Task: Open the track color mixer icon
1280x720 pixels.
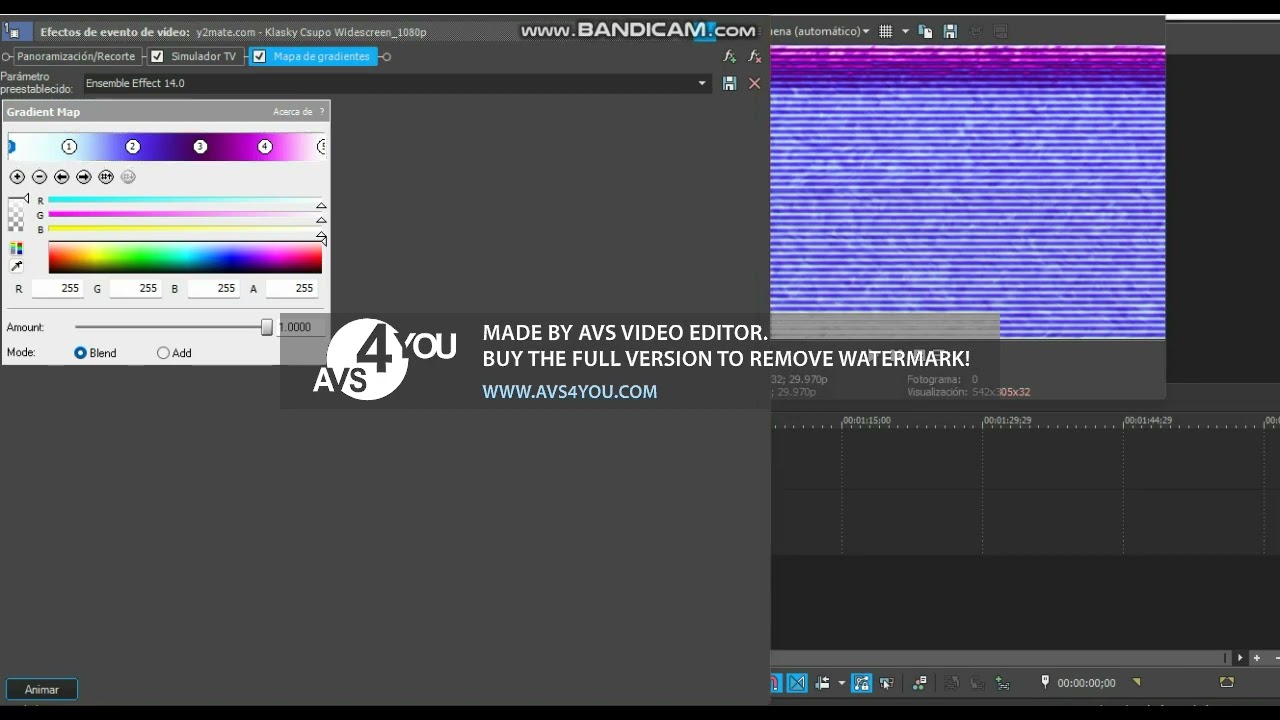Action: pos(919,683)
